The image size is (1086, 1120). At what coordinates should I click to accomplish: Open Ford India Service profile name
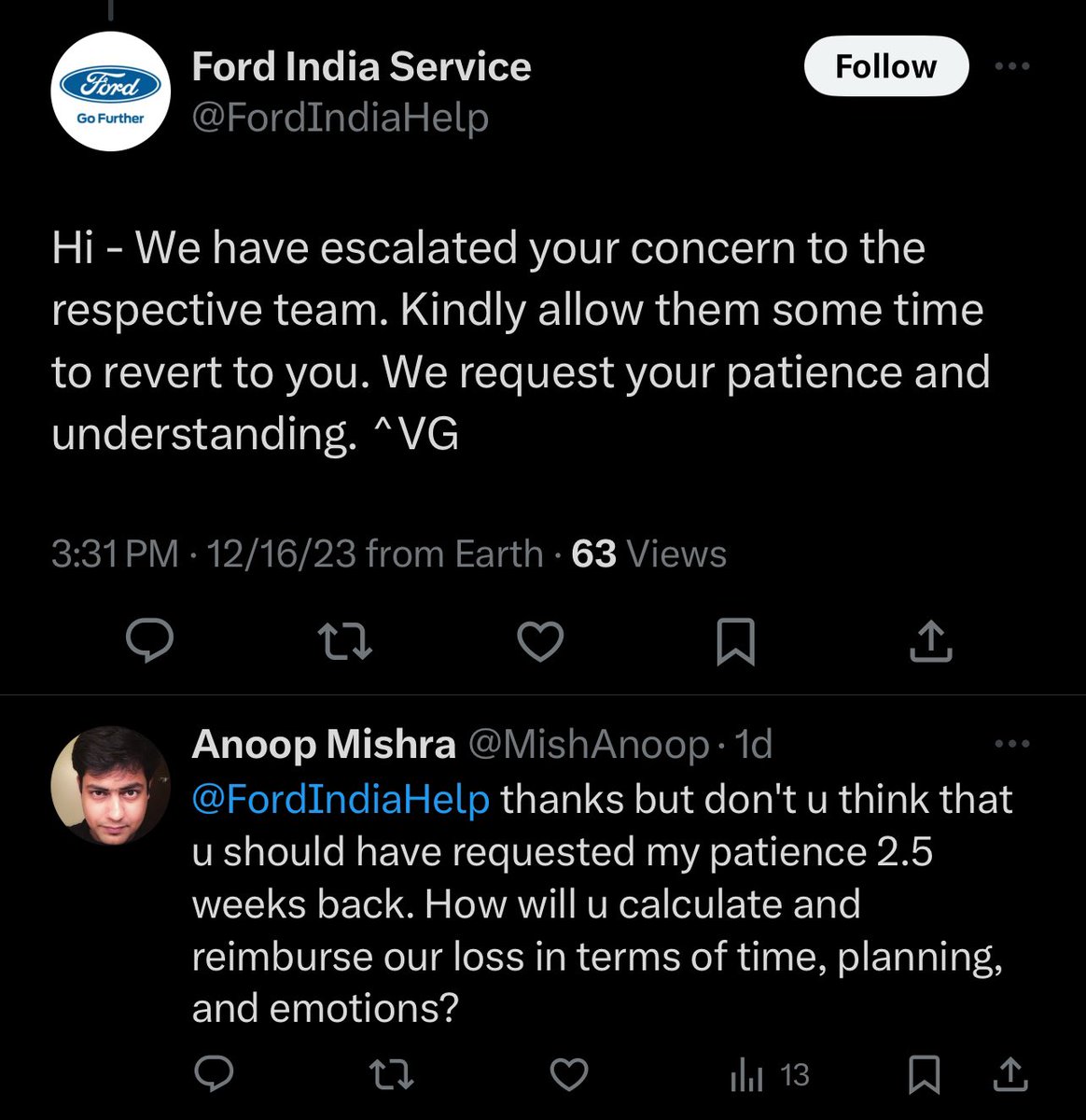(x=361, y=66)
